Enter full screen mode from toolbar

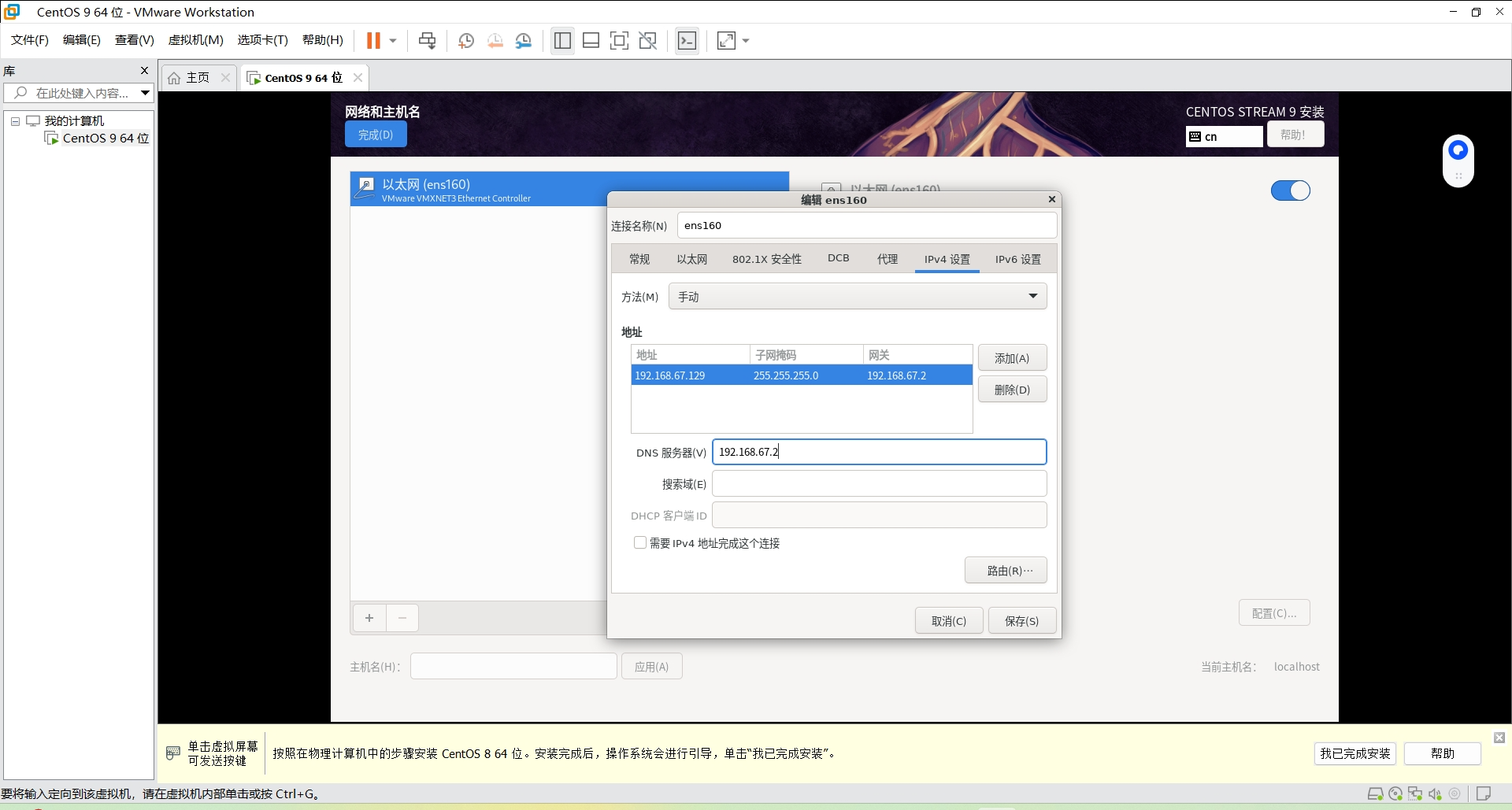coord(619,40)
